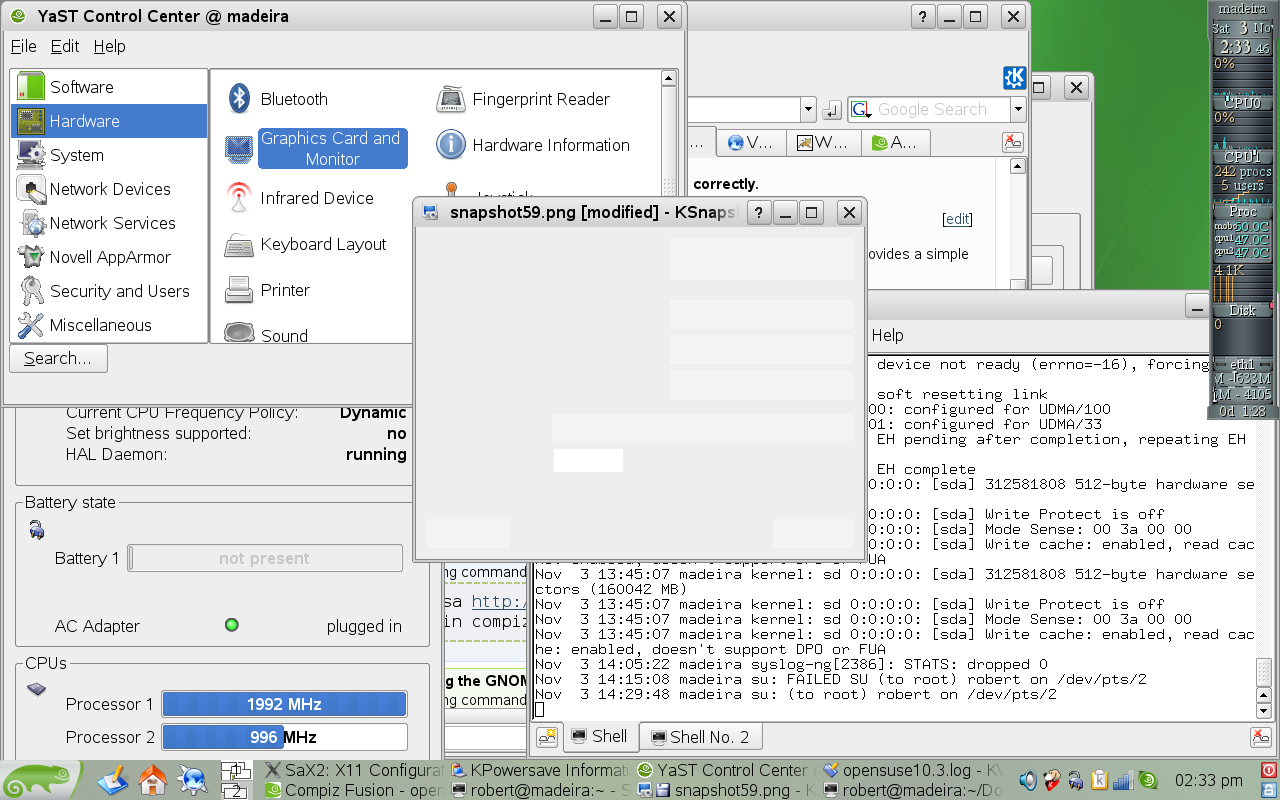Launch the Konqueror gear-globe icon in panel
Image resolution: width=1280 pixels, height=800 pixels.
192,780
